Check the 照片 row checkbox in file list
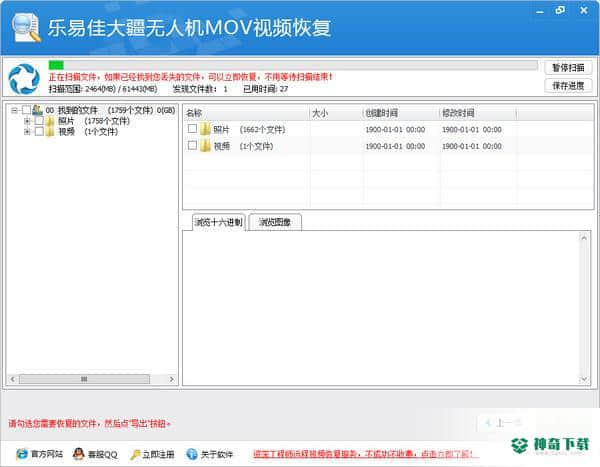This screenshot has width=600, height=467. click(192, 129)
